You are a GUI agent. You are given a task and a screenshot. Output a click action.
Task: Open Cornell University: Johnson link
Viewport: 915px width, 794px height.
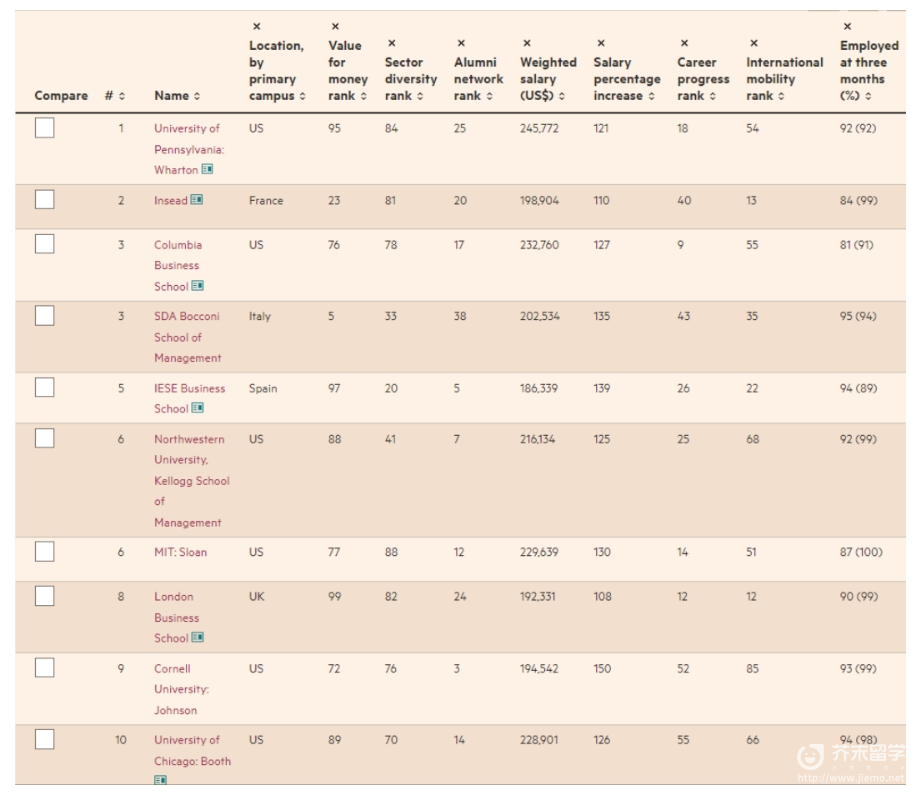(x=181, y=689)
